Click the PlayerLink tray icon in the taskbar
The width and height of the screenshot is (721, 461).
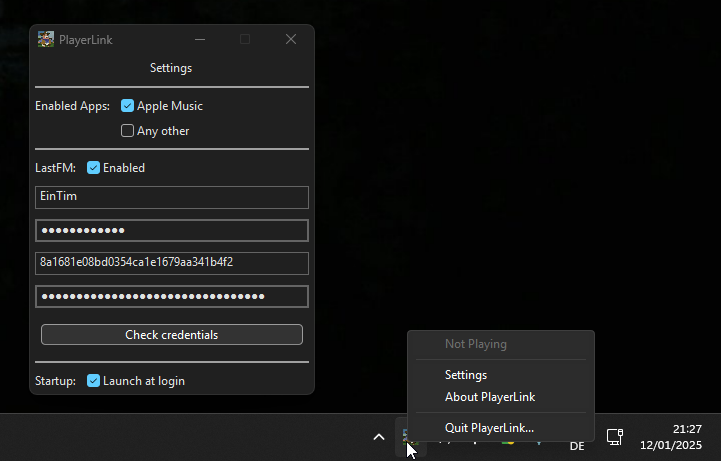coord(410,437)
